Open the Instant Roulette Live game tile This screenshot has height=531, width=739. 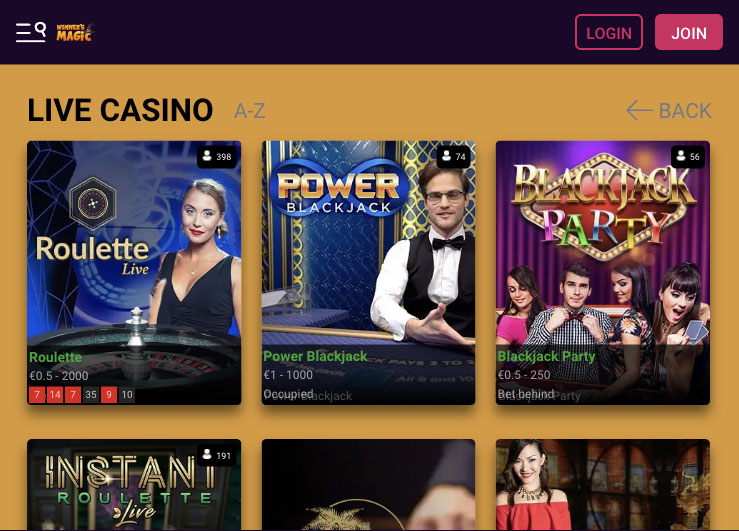pos(134,484)
